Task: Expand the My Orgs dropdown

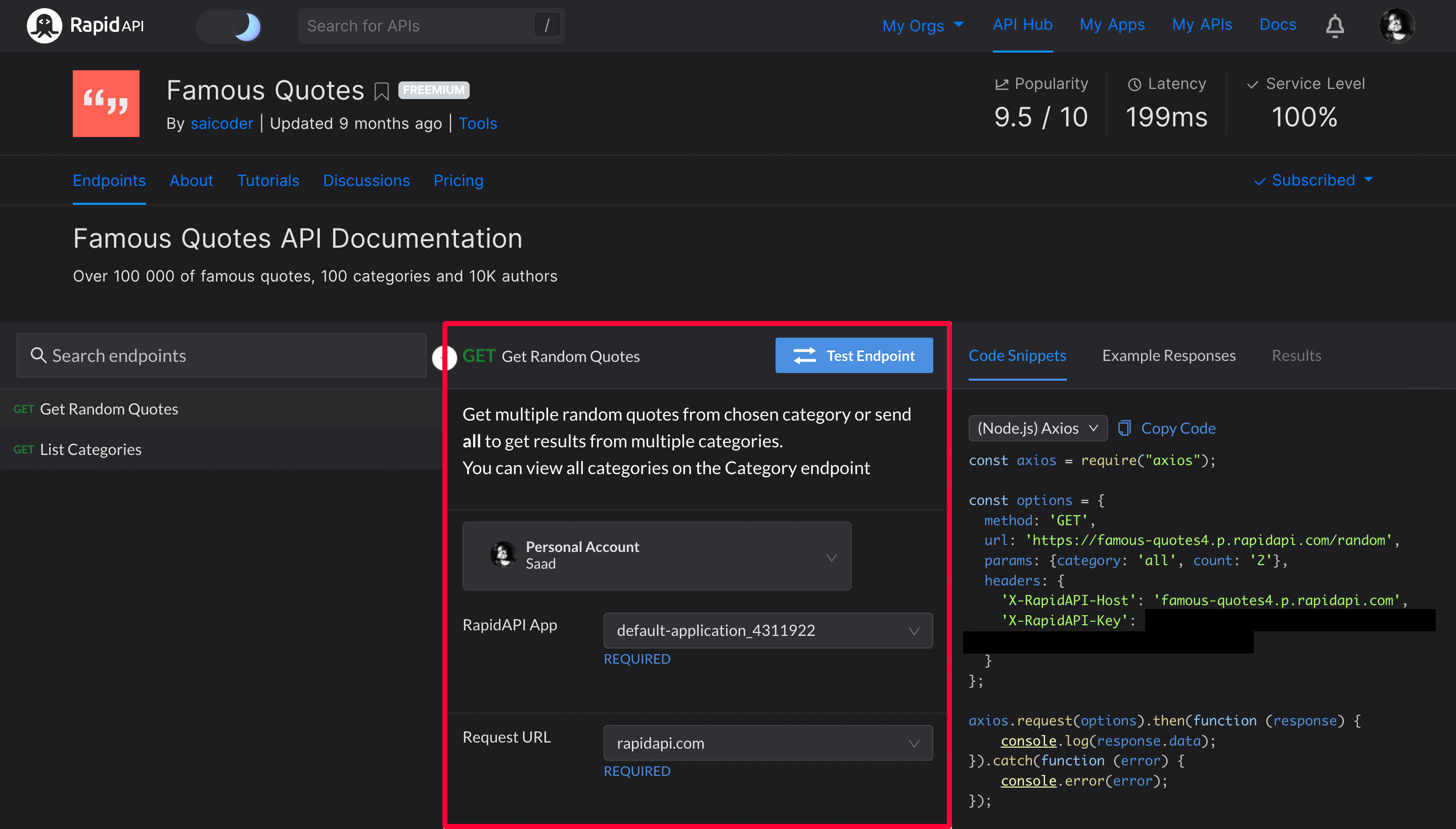Action: [x=923, y=26]
